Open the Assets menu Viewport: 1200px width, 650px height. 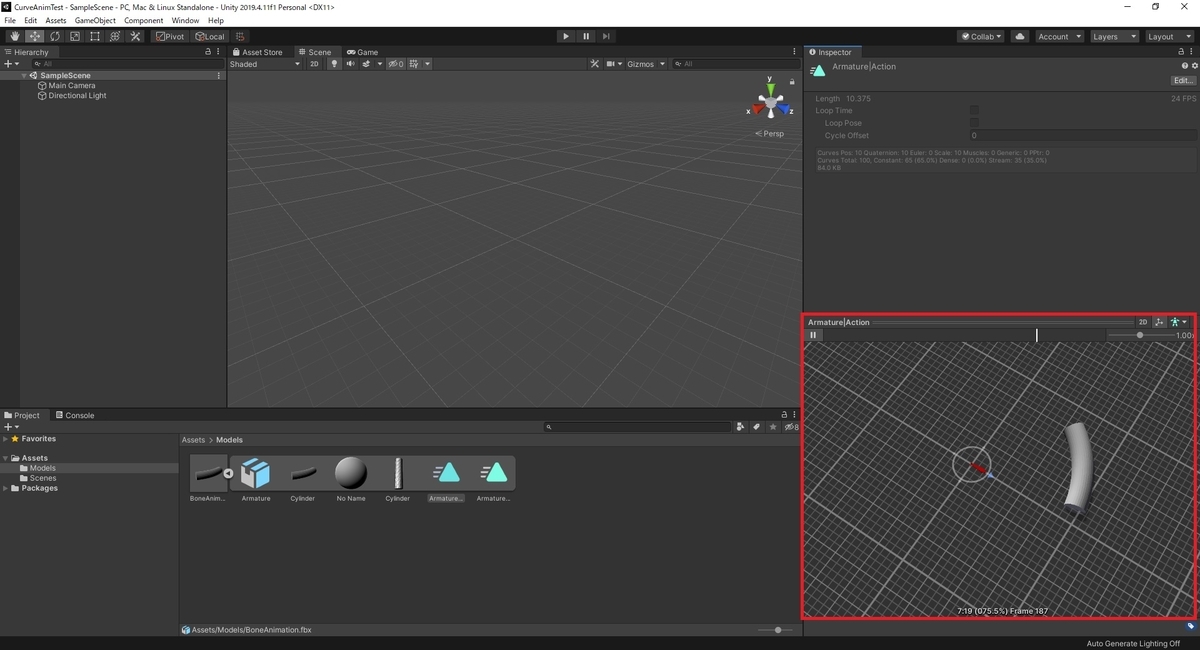(x=56, y=20)
